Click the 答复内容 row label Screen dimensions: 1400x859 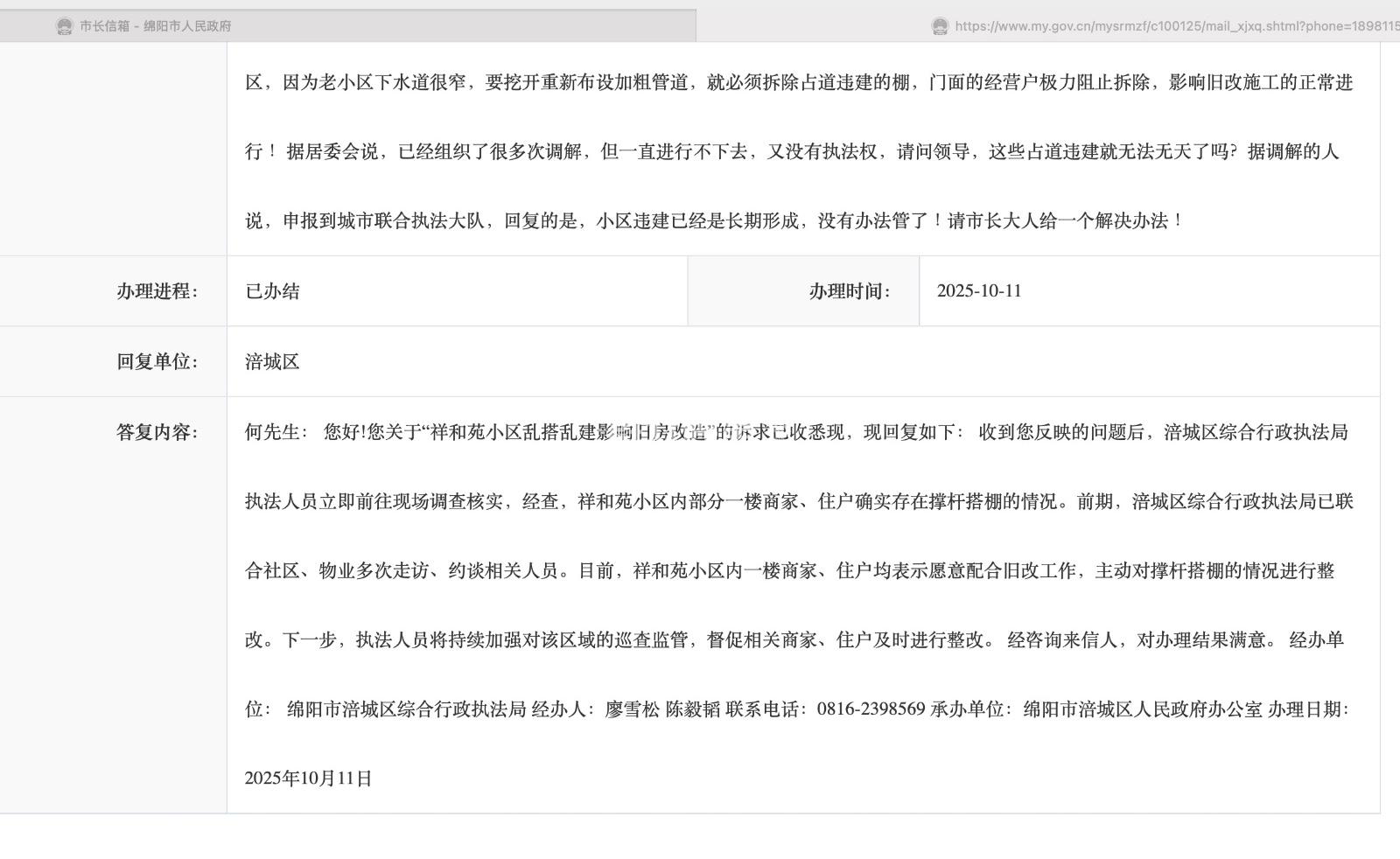click(x=157, y=432)
